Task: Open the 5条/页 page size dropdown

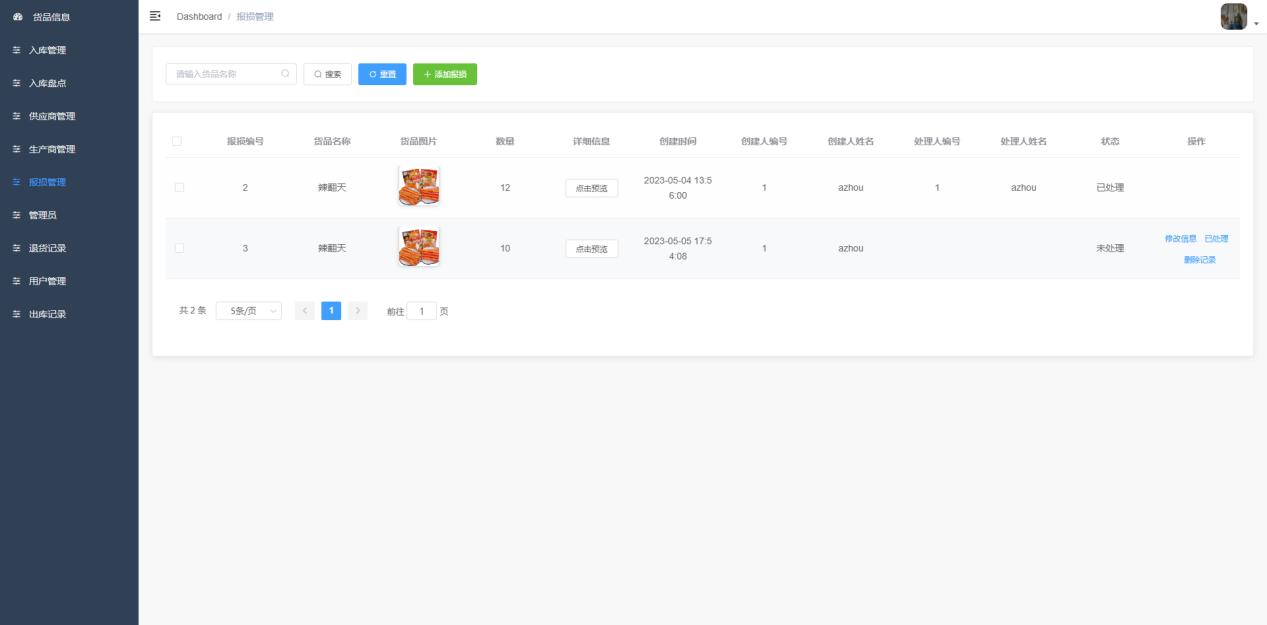Action: pos(248,311)
